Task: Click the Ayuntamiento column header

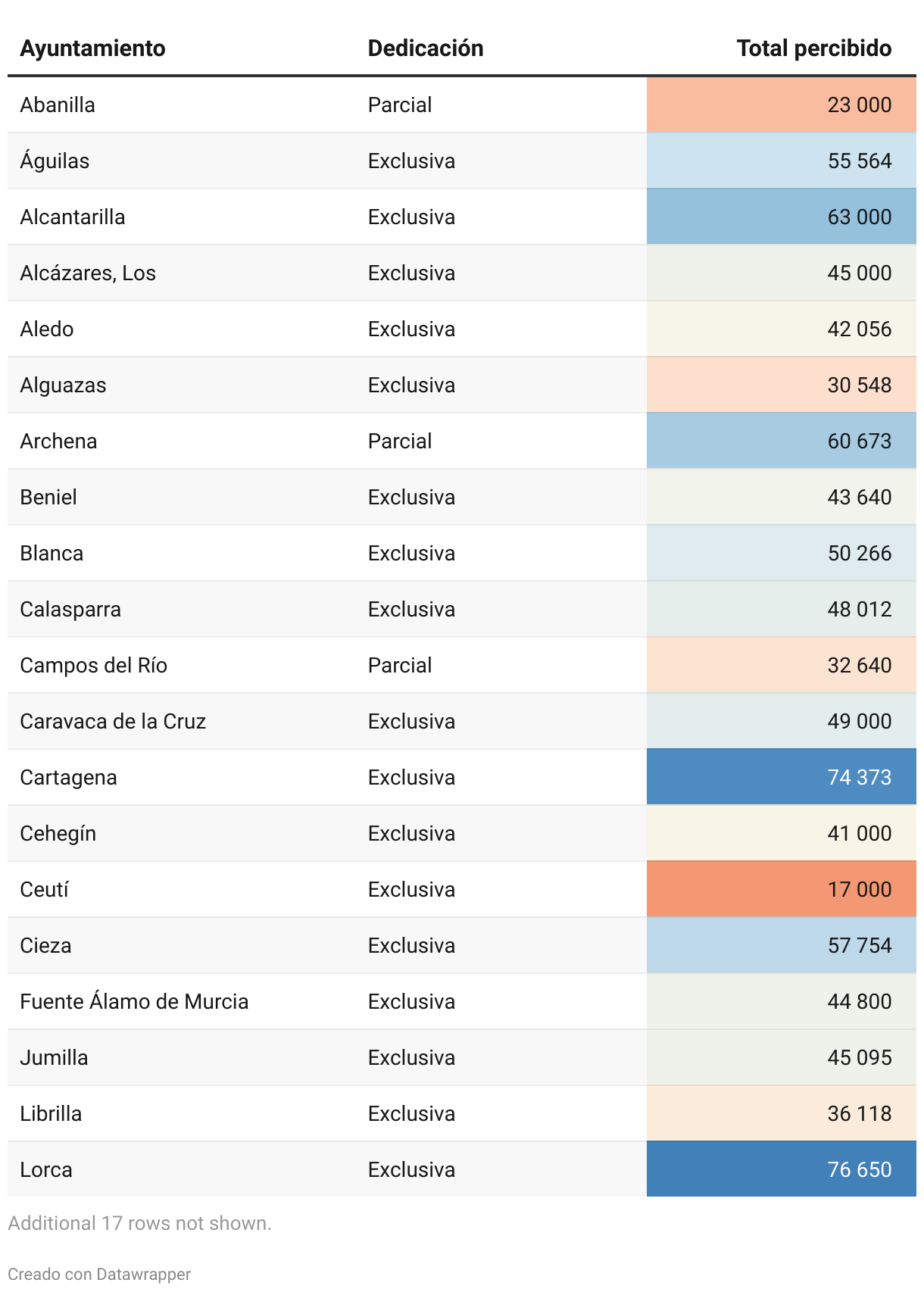Action: (92, 48)
